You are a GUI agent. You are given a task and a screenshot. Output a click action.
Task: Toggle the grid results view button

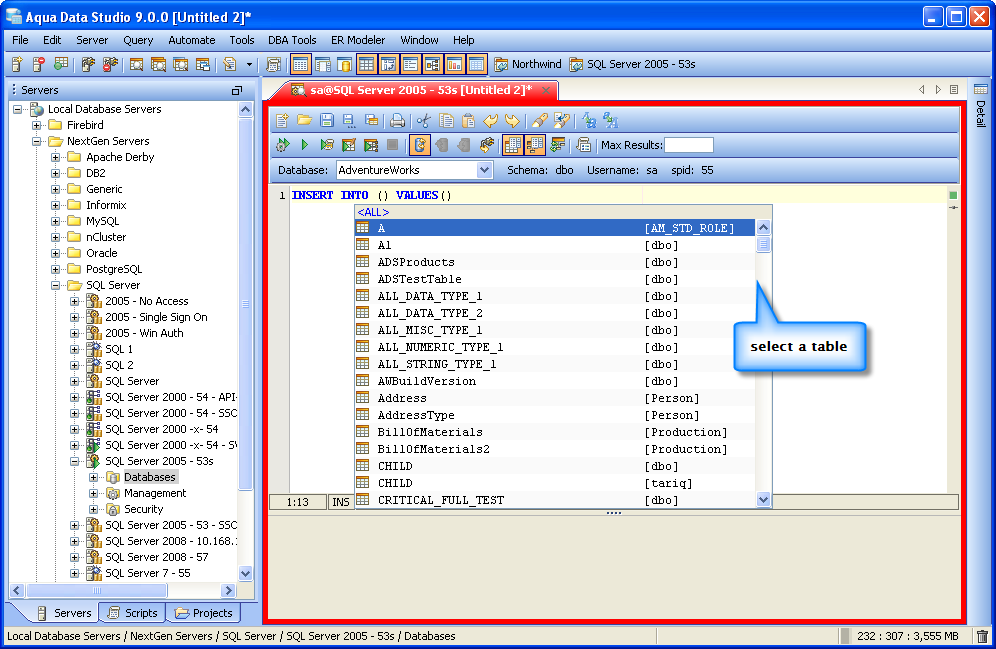coord(513,145)
